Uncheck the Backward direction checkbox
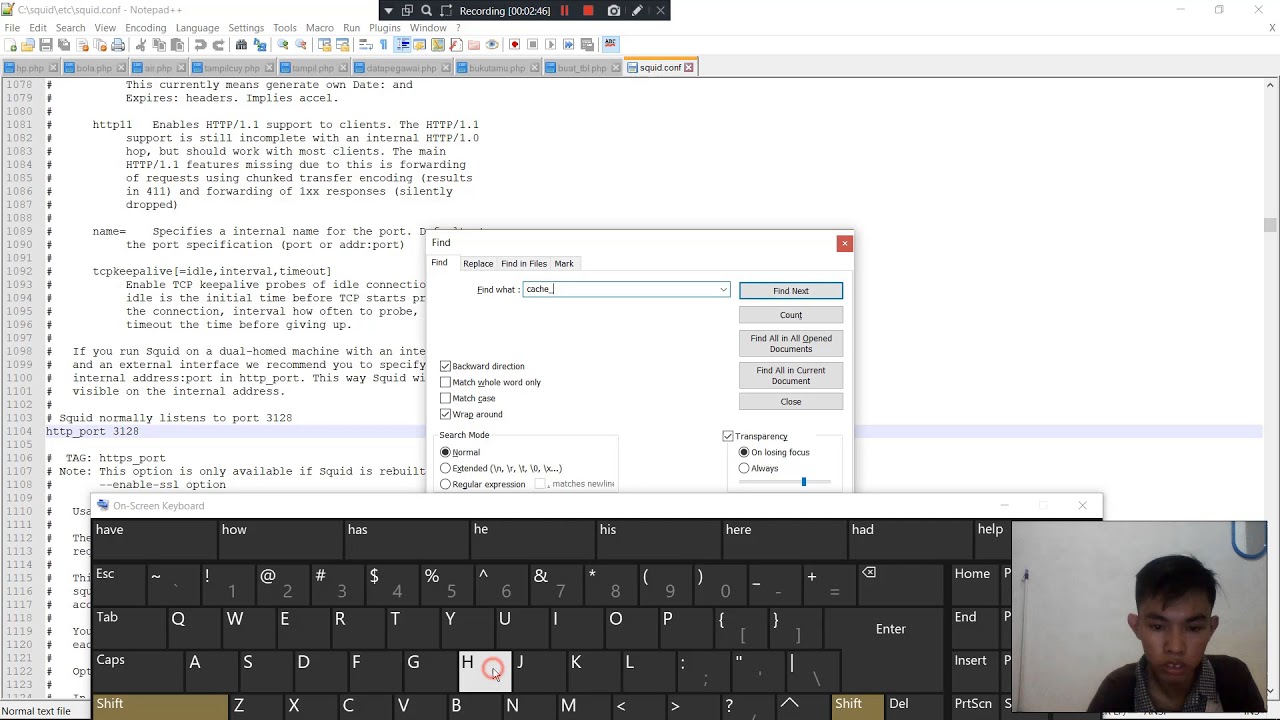 [x=446, y=366]
